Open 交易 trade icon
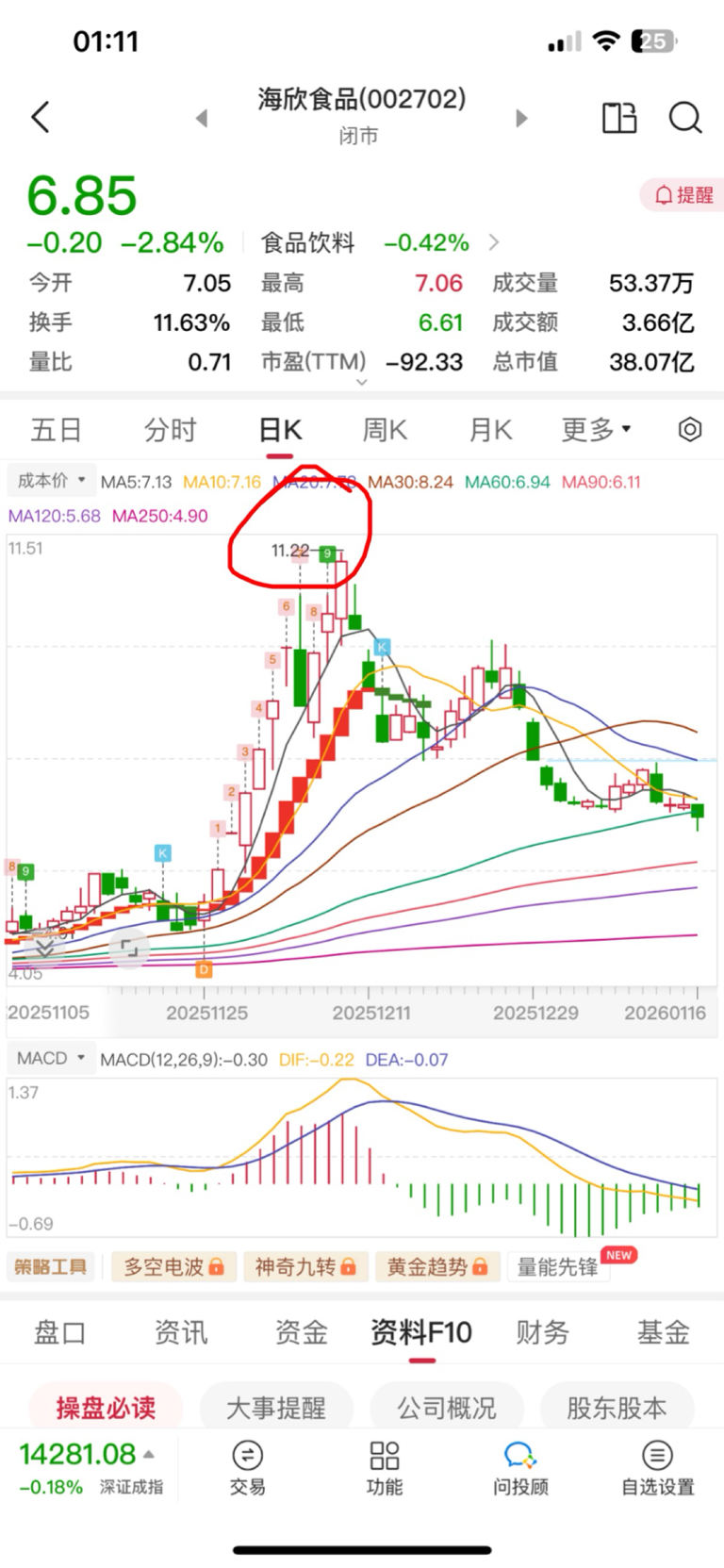The width and height of the screenshot is (724, 1568). [247, 1467]
